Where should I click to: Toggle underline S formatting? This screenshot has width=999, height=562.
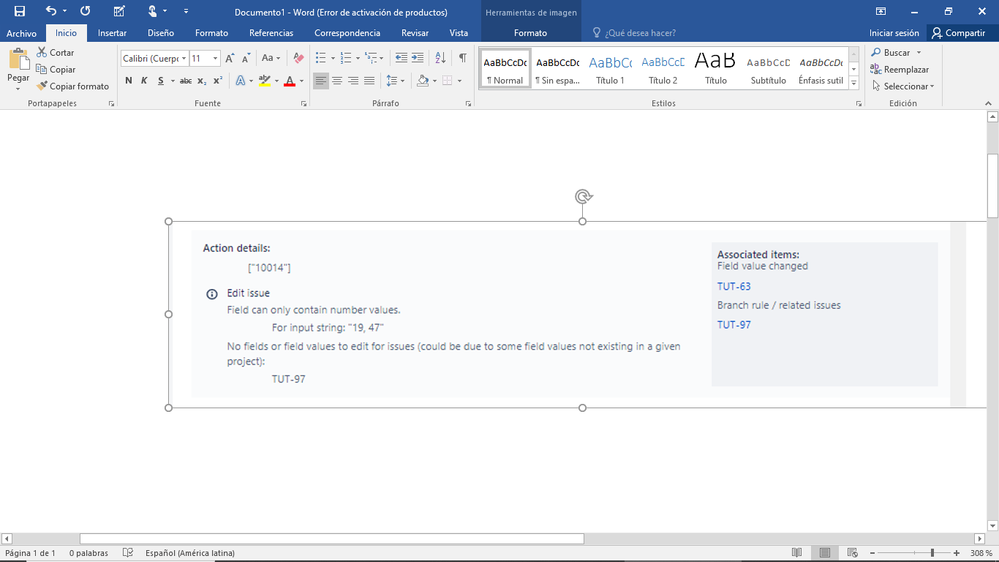point(161,80)
